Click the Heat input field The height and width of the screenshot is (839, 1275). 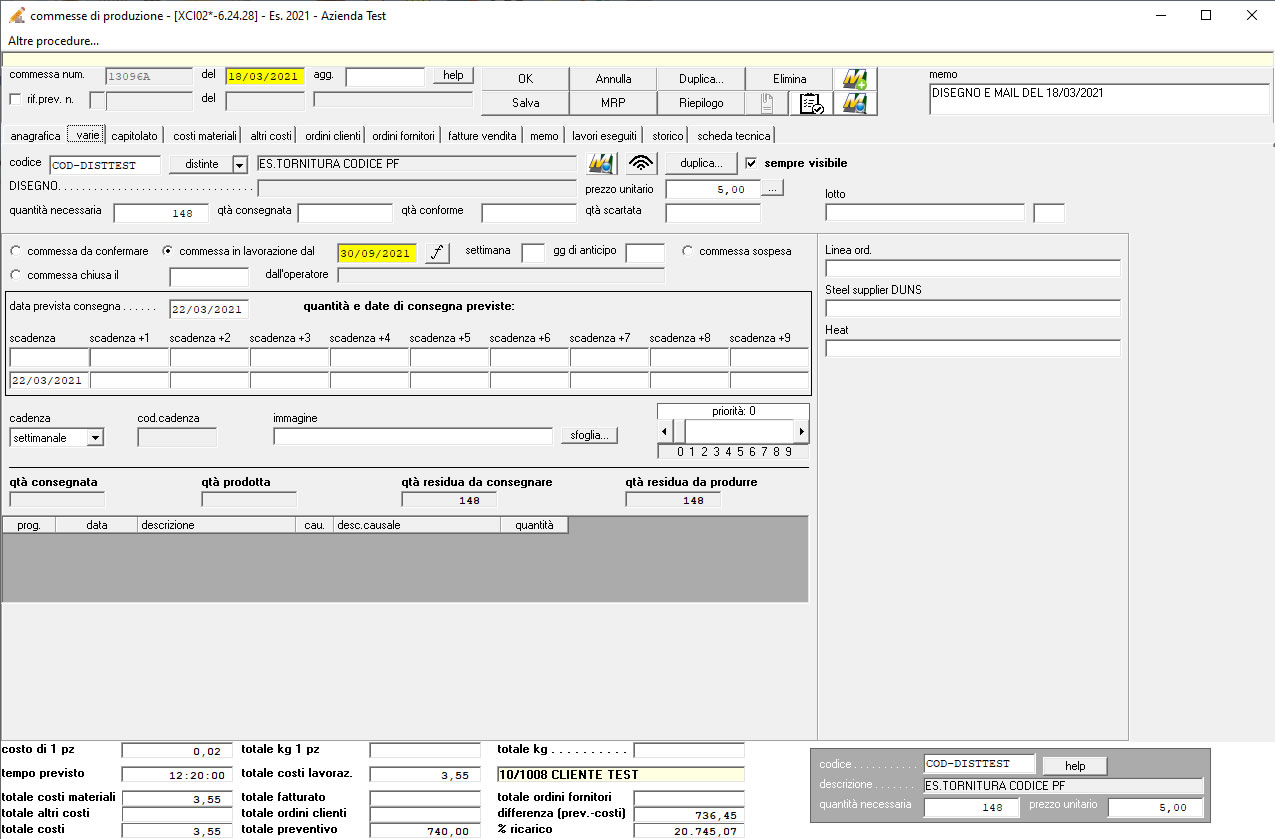tap(973, 348)
